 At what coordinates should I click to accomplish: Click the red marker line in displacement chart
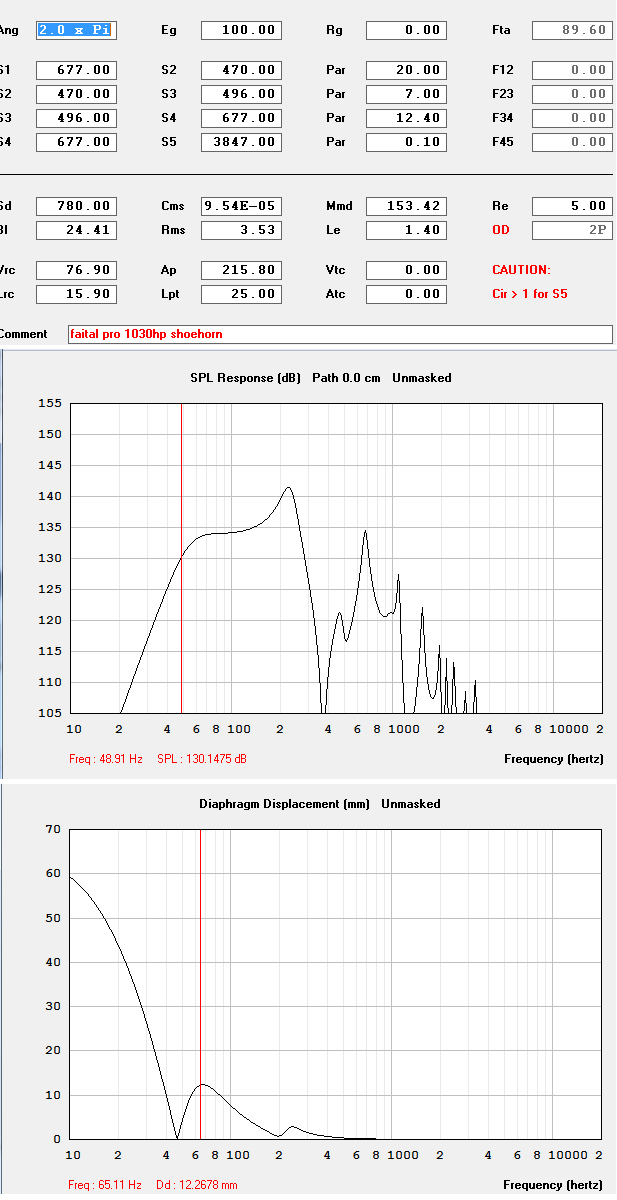tap(200, 984)
